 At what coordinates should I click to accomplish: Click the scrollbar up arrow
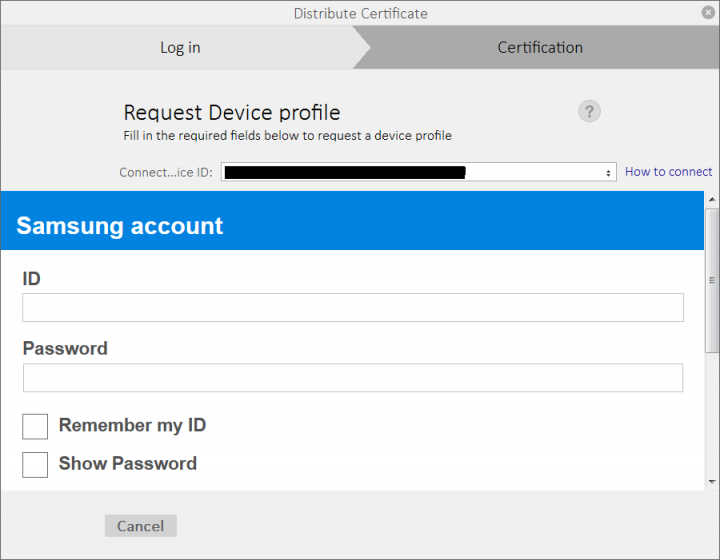(x=712, y=199)
